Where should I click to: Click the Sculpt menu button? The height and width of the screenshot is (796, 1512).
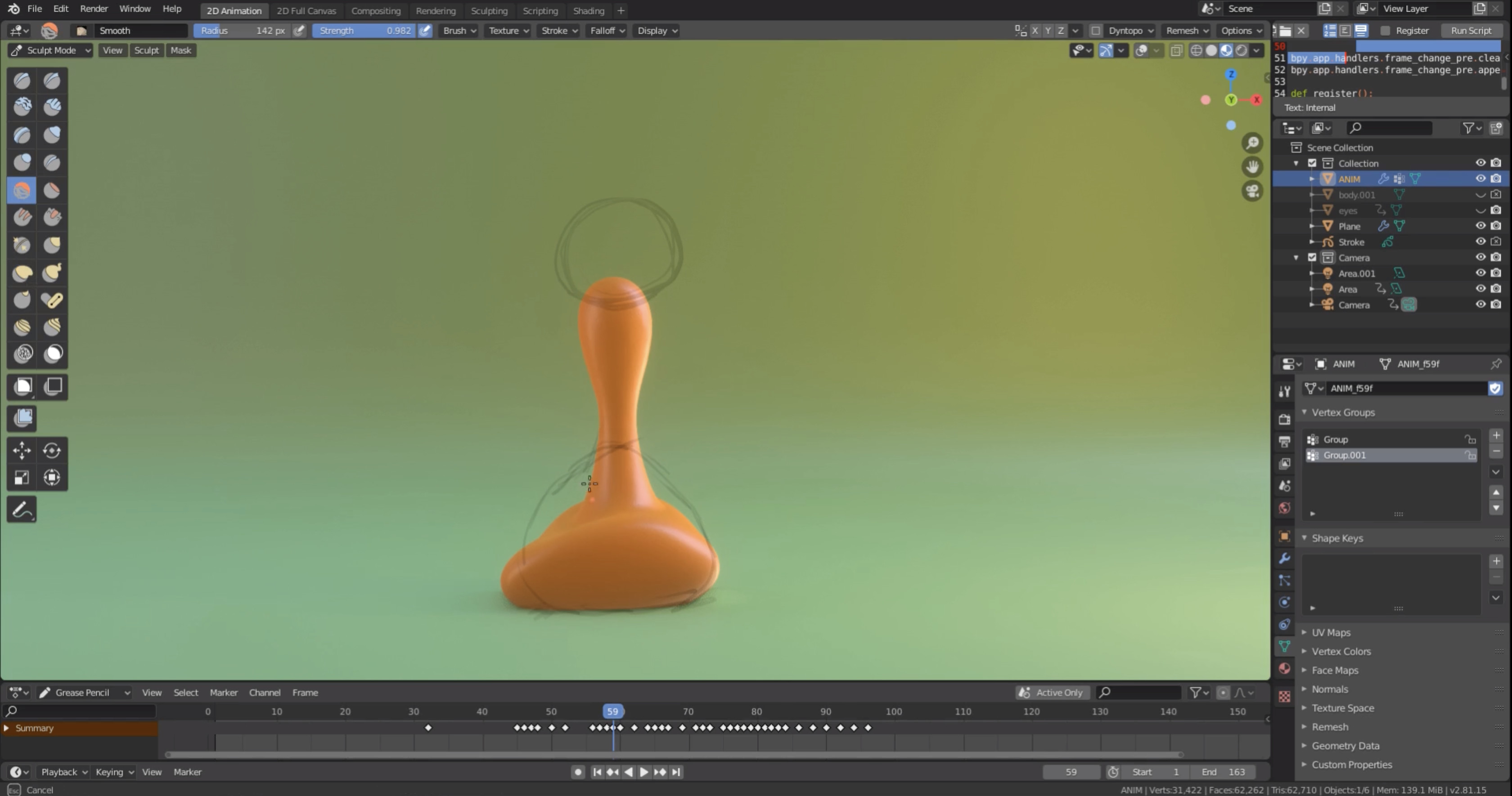coord(146,50)
